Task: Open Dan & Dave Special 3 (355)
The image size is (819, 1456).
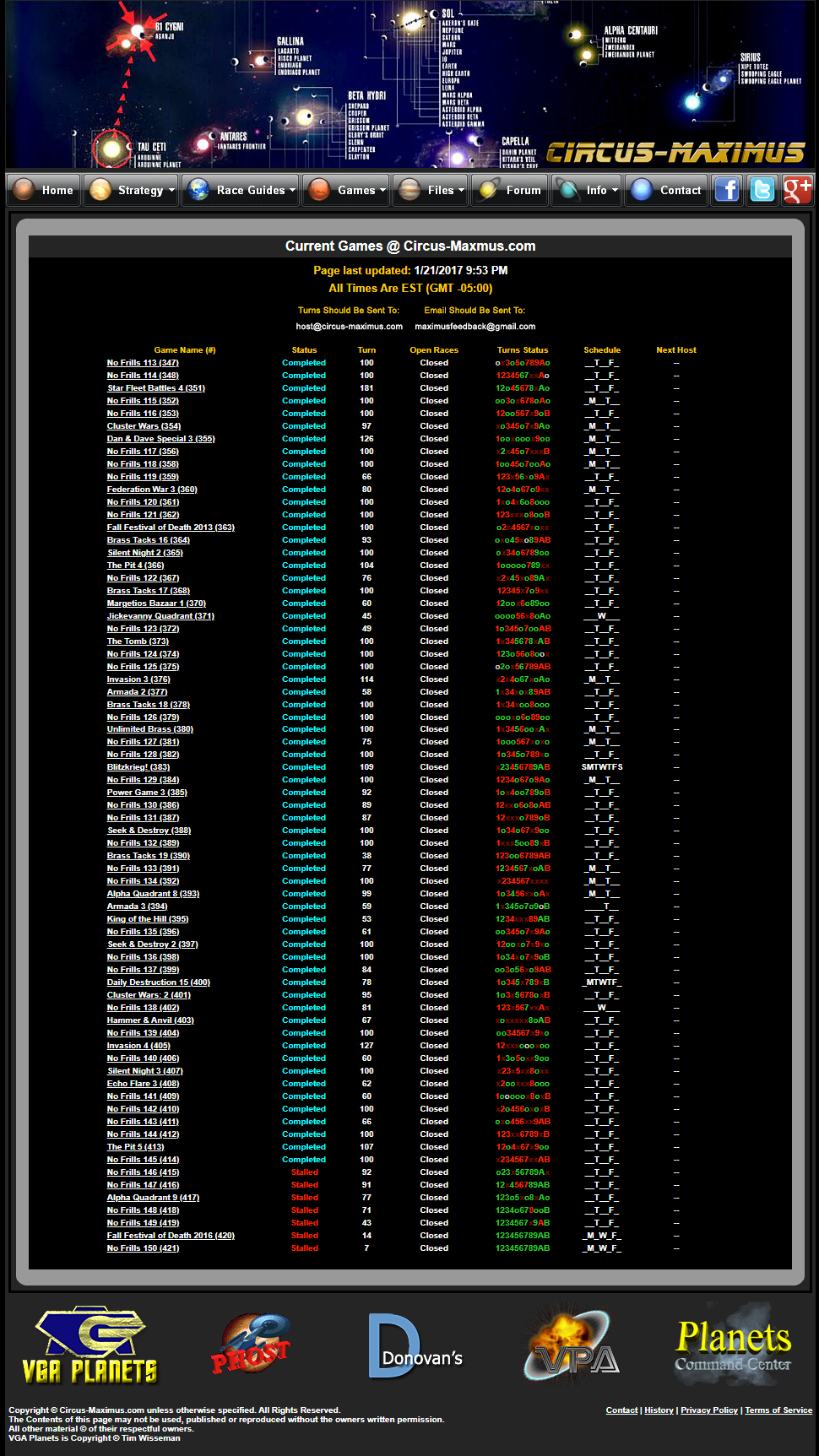Action: (160, 439)
